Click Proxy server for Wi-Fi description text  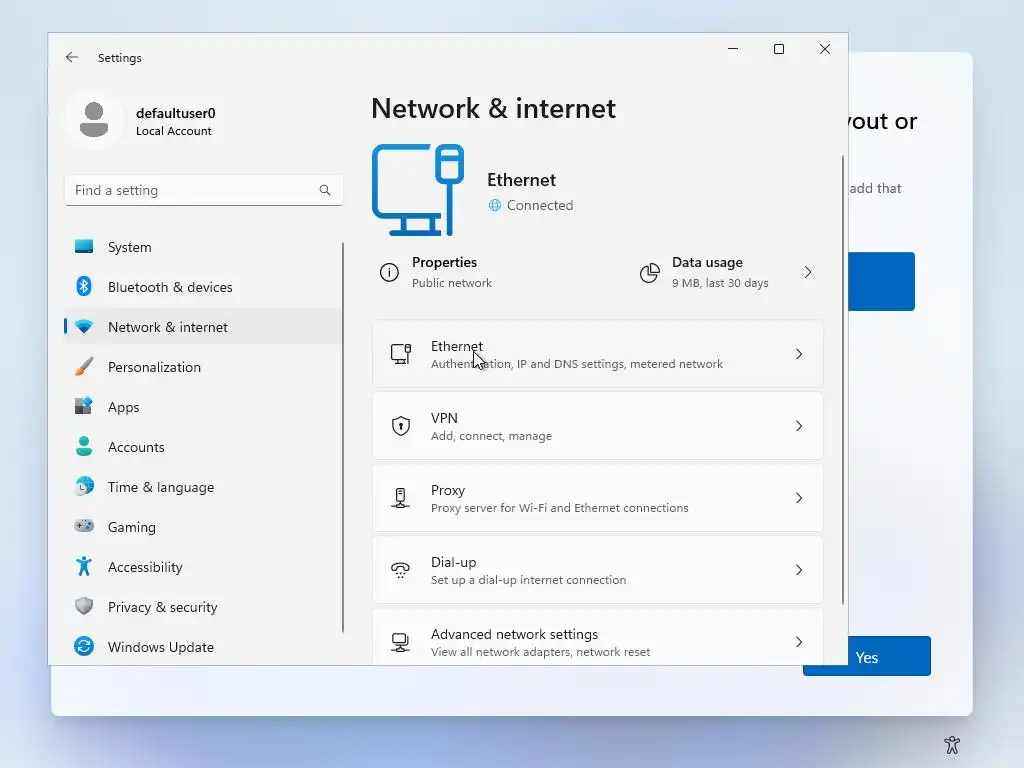point(560,507)
